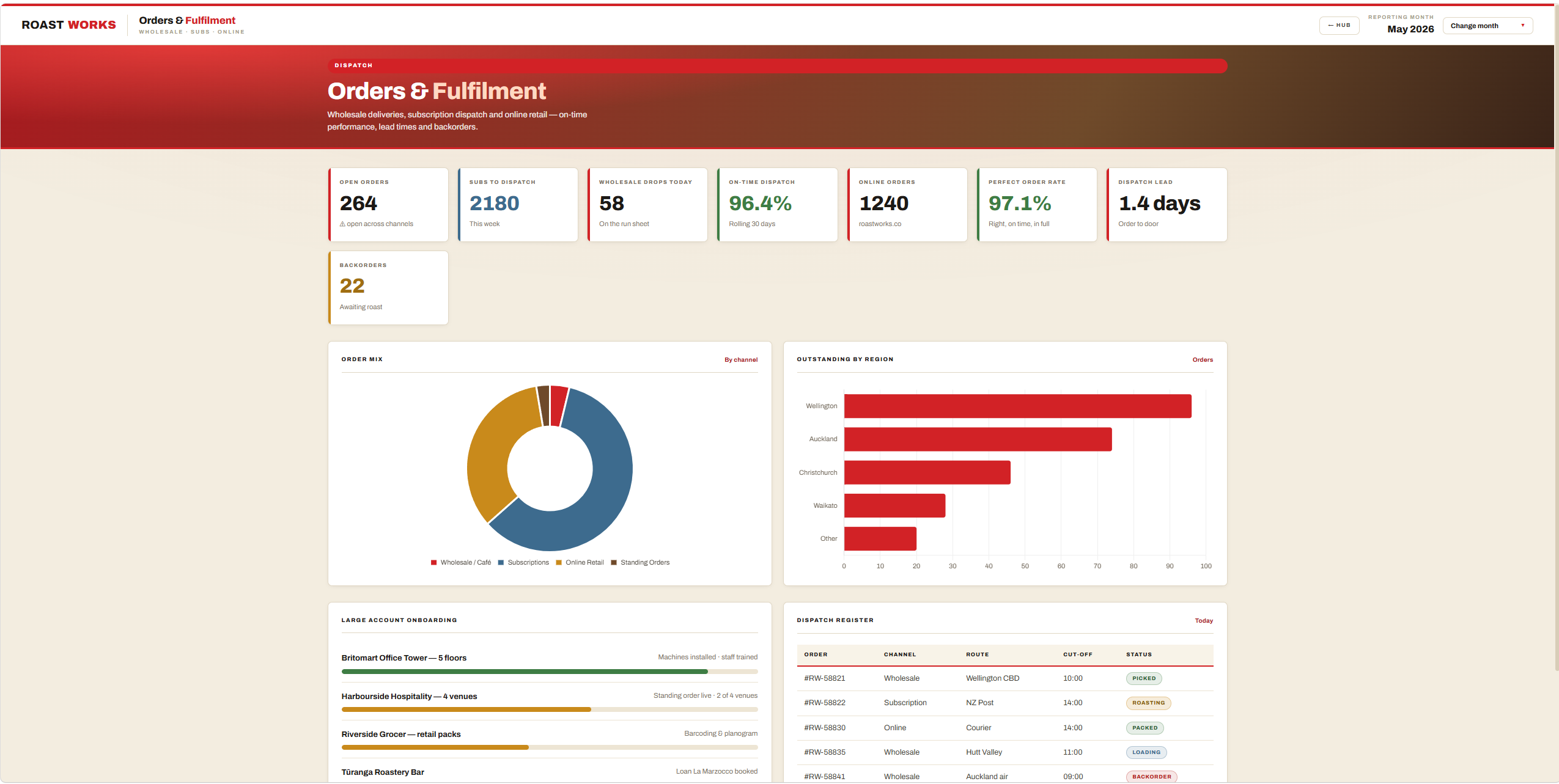Click the Orders label in Outstanding by Region
This screenshot has width=1559, height=784.
coord(1202,360)
